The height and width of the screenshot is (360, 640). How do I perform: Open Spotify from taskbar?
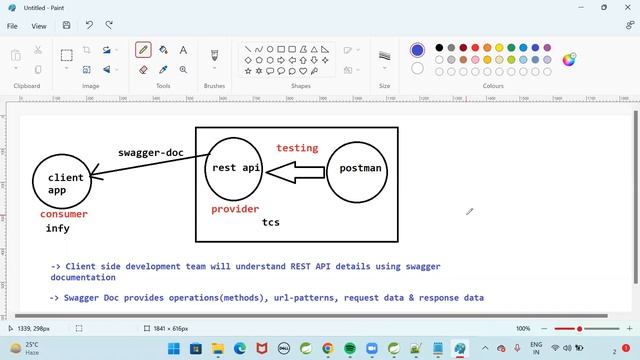coord(349,349)
